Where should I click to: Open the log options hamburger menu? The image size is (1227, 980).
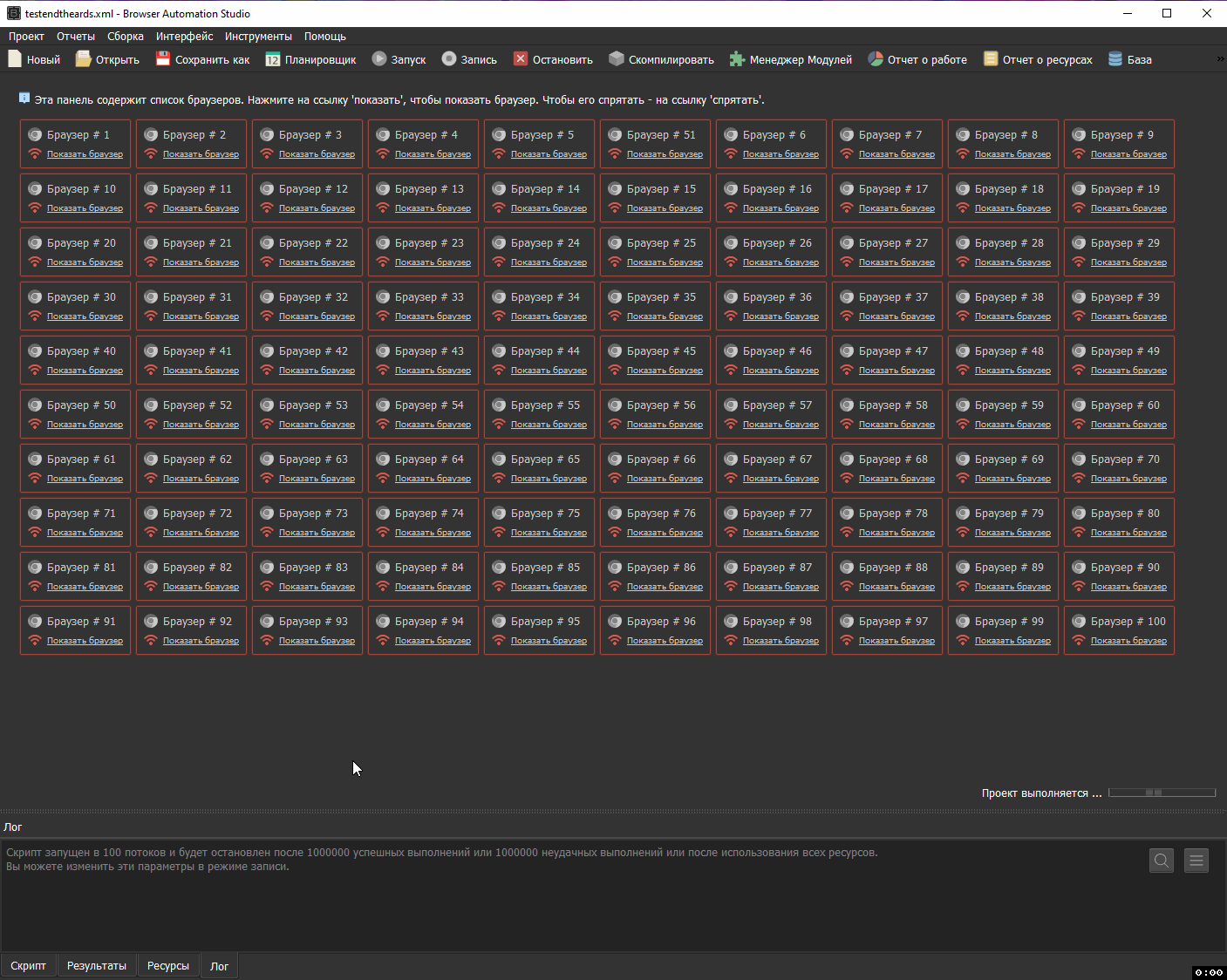tap(1196, 861)
